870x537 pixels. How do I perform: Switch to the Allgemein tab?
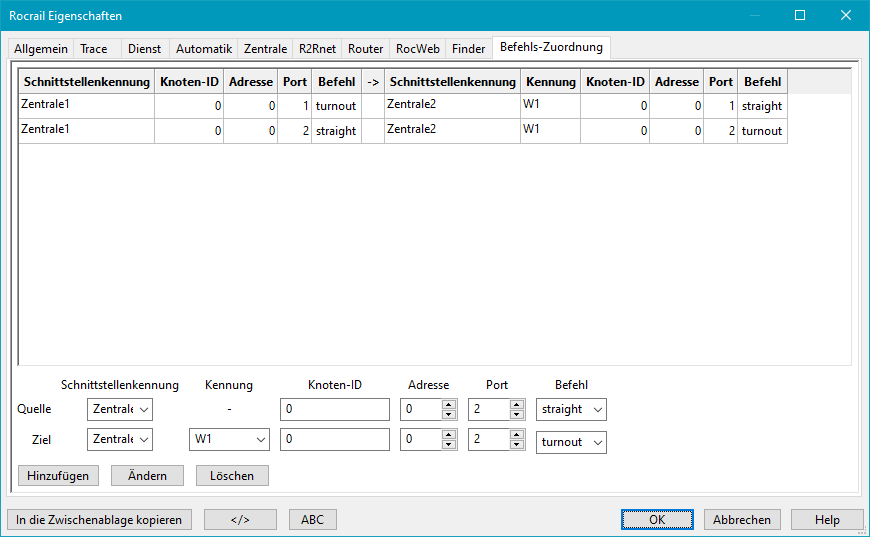tap(41, 48)
